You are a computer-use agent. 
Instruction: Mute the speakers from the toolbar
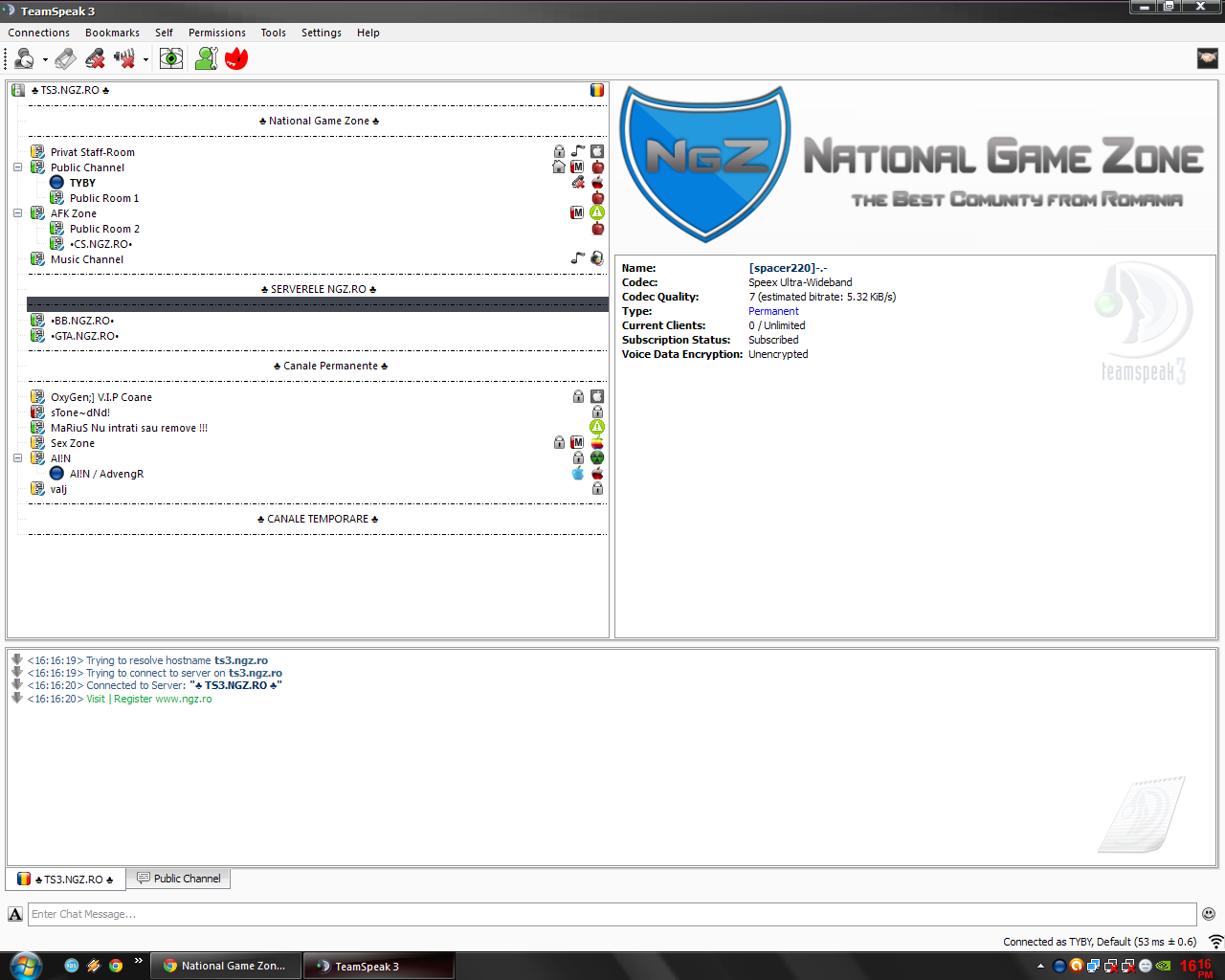click(x=124, y=59)
